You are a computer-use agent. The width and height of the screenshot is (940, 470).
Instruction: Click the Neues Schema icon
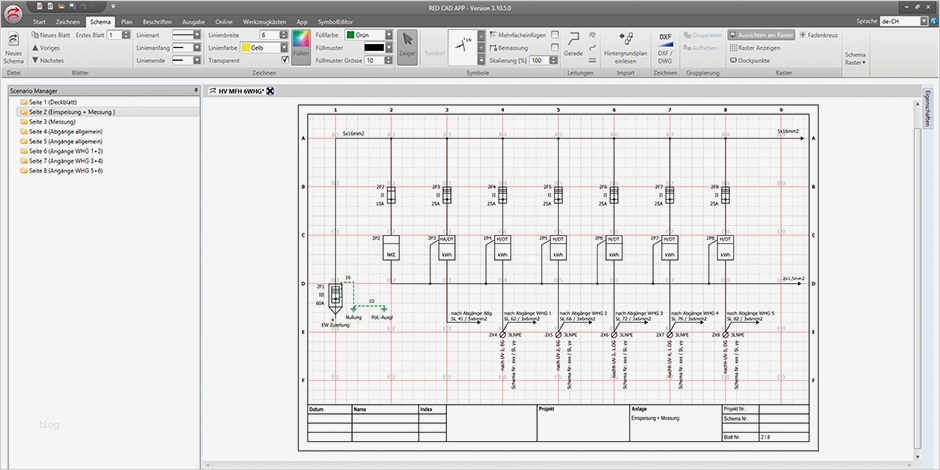tap(13, 39)
